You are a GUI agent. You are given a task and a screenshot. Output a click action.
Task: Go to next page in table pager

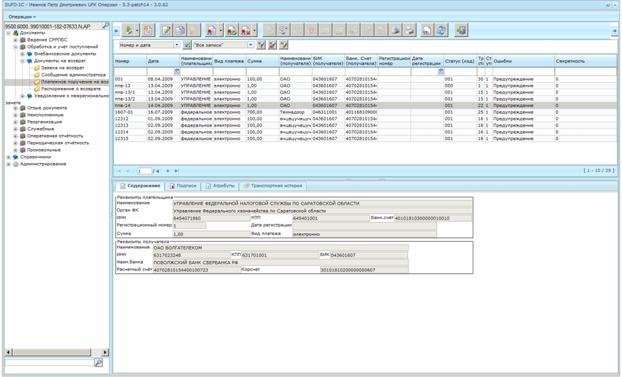[168, 171]
